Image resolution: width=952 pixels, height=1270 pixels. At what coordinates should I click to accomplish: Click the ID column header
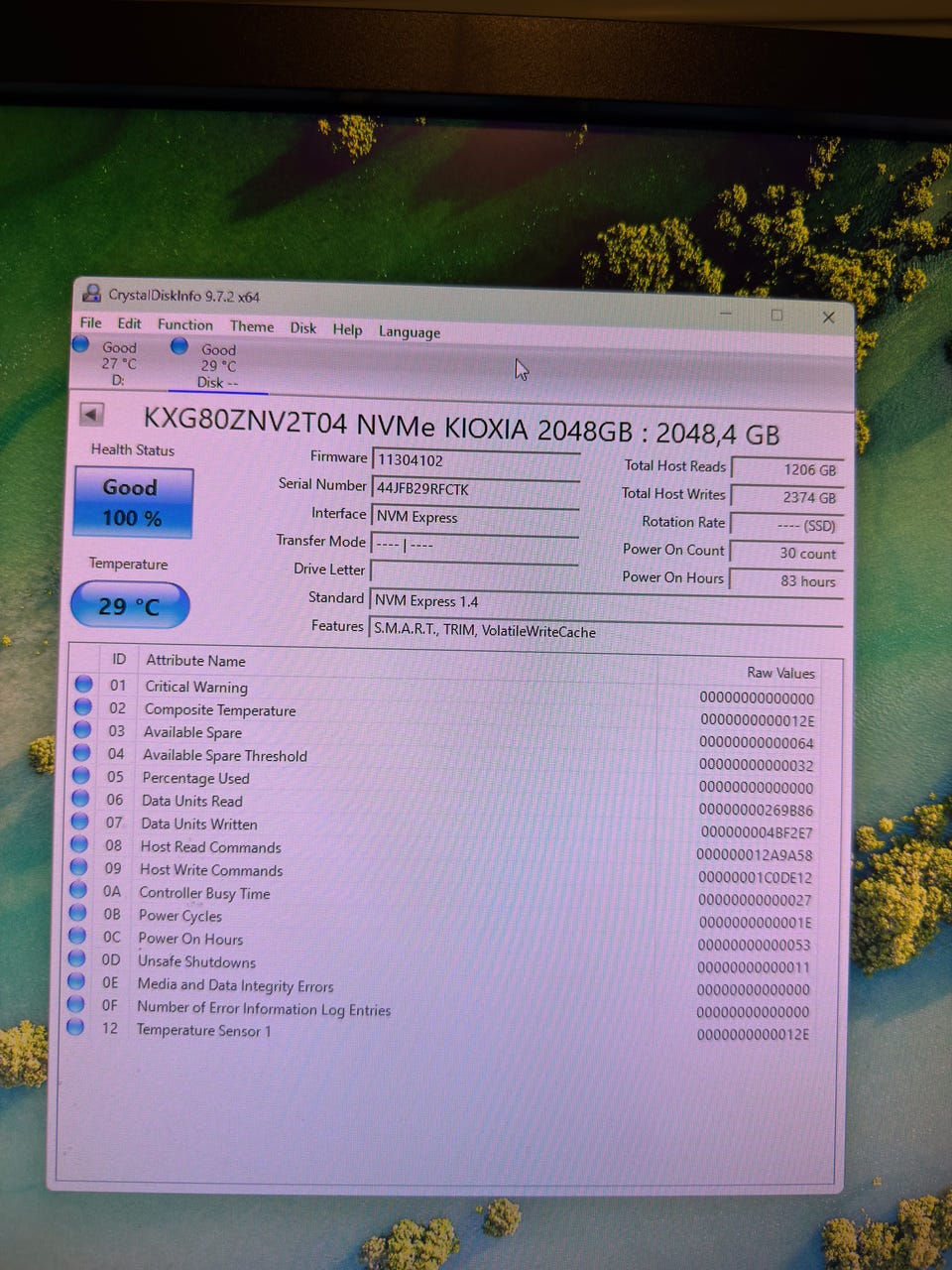click(119, 659)
